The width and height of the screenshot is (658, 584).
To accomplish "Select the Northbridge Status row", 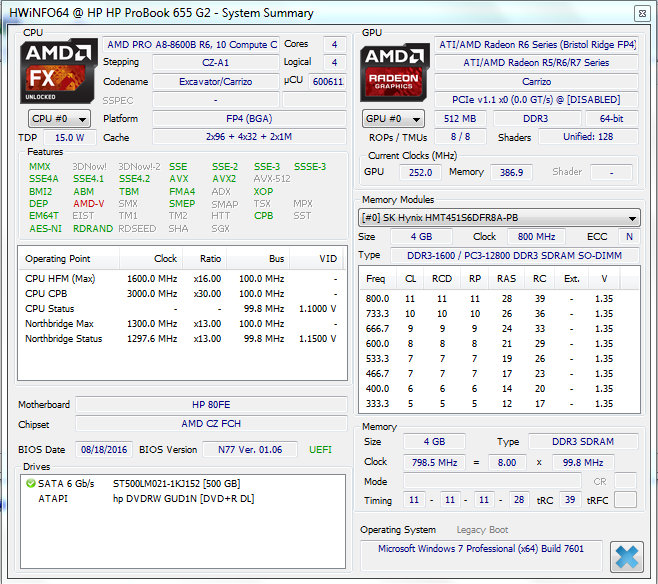I will click(x=181, y=339).
